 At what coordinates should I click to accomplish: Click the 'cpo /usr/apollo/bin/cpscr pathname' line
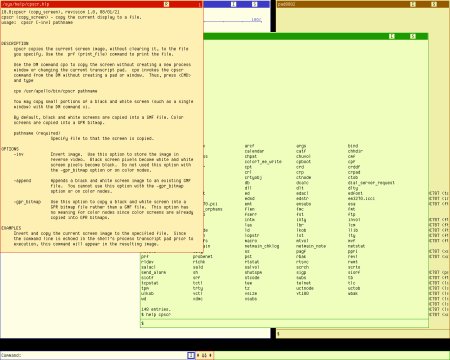tap(56, 91)
